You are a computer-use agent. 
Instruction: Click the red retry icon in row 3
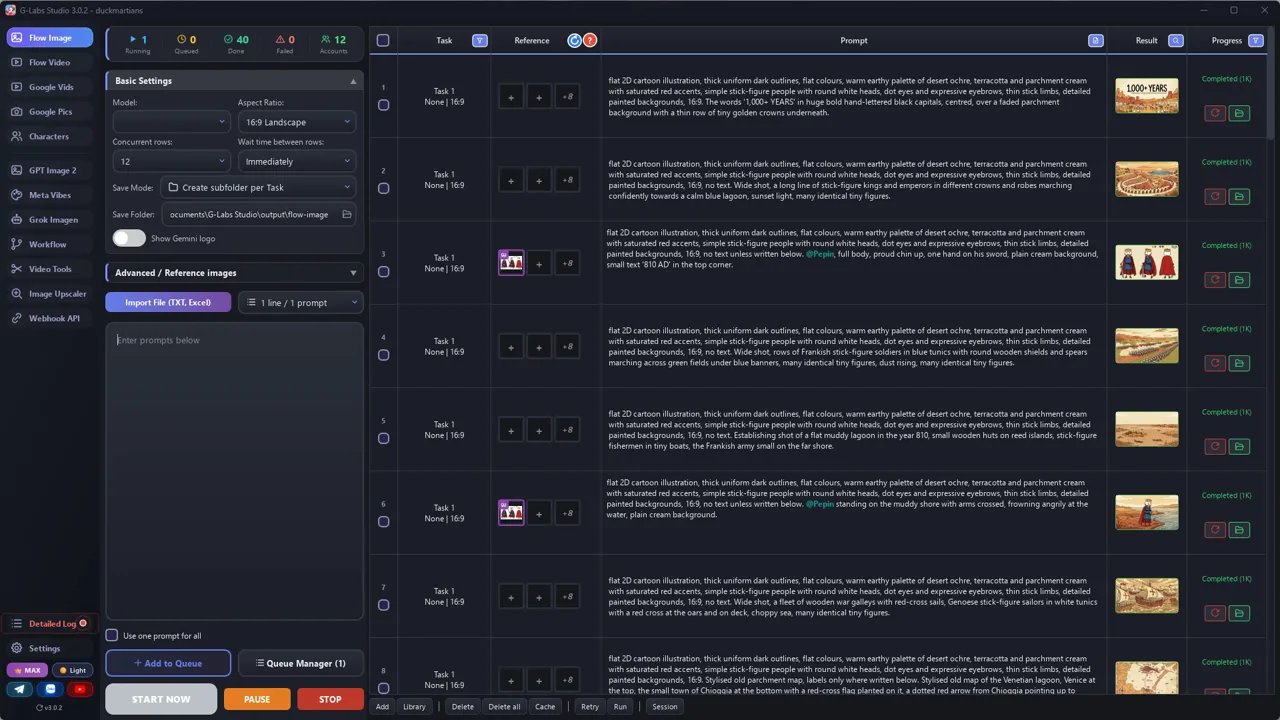point(1215,280)
